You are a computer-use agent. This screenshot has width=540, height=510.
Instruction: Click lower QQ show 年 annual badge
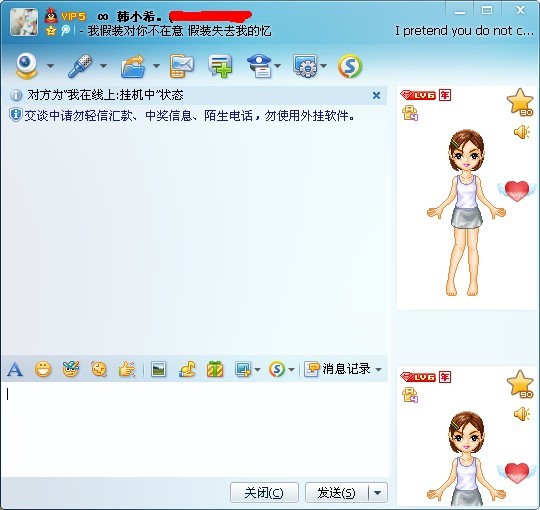445,377
